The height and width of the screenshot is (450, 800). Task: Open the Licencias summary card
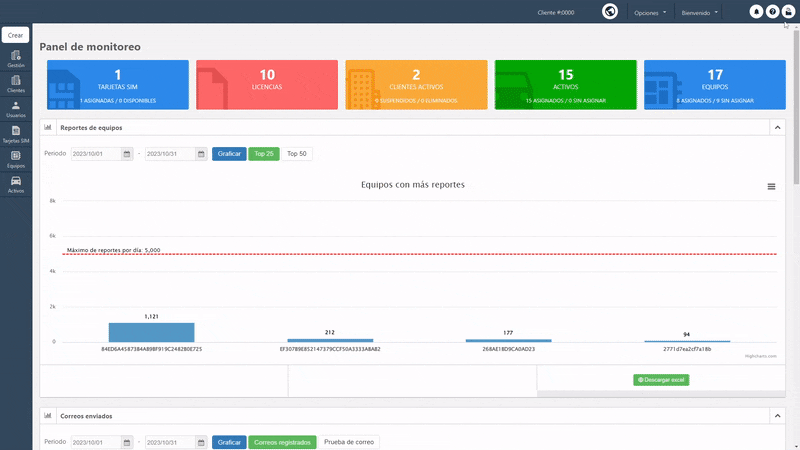pyautogui.click(x=267, y=85)
